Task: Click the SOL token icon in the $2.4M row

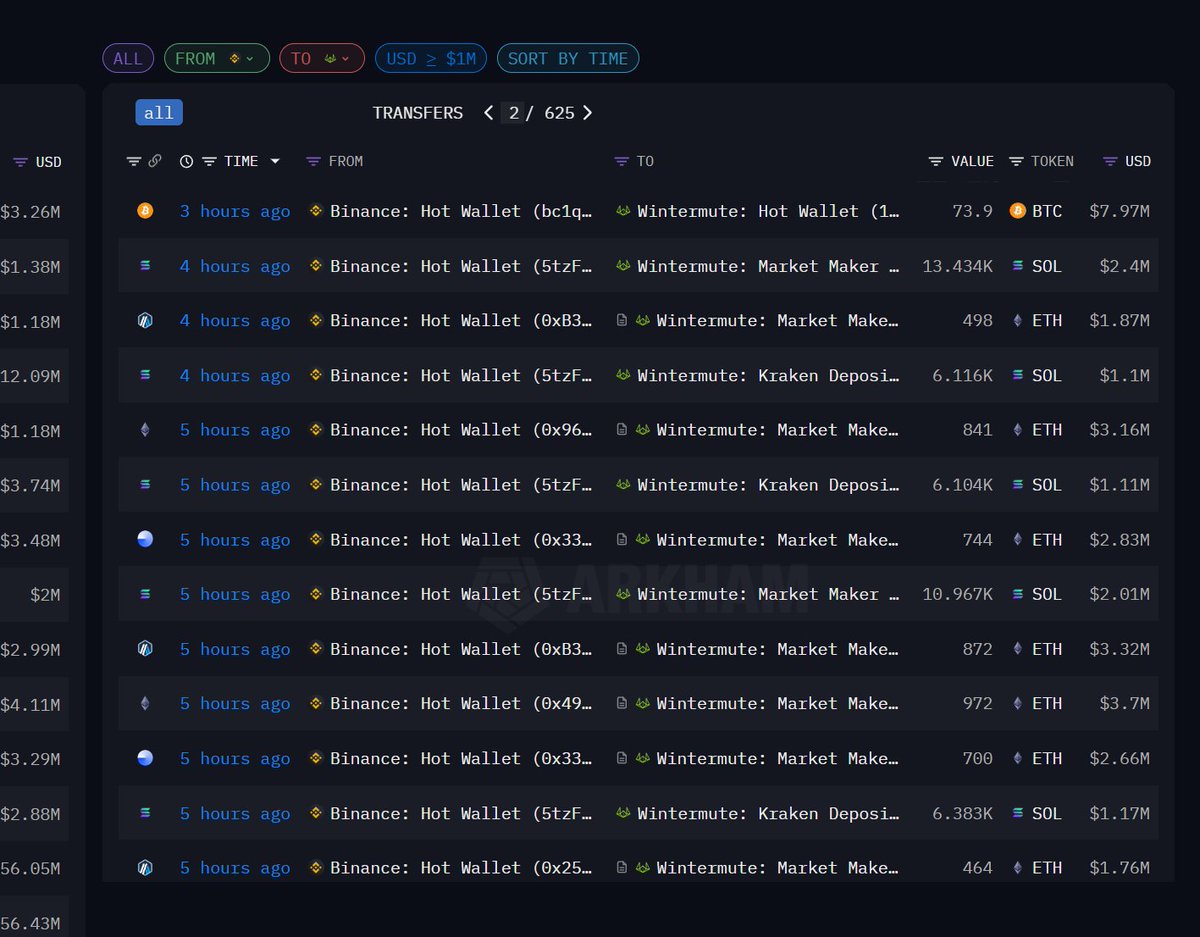Action: pos(1018,266)
